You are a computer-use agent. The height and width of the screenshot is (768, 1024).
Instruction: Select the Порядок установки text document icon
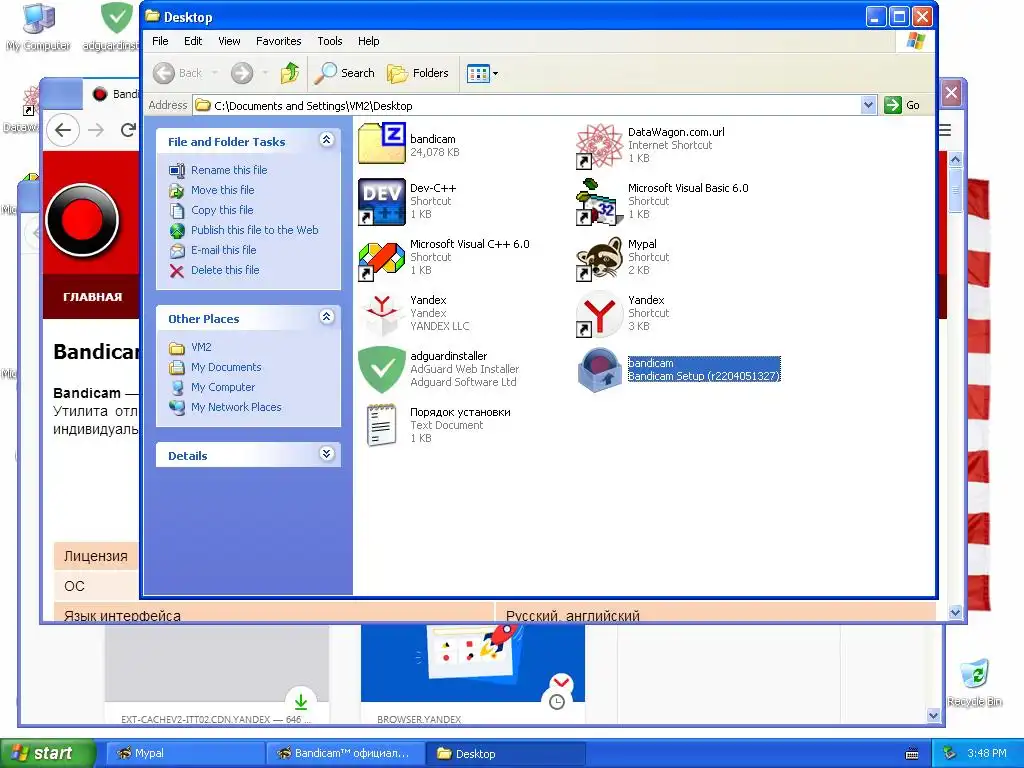point(382,426)
